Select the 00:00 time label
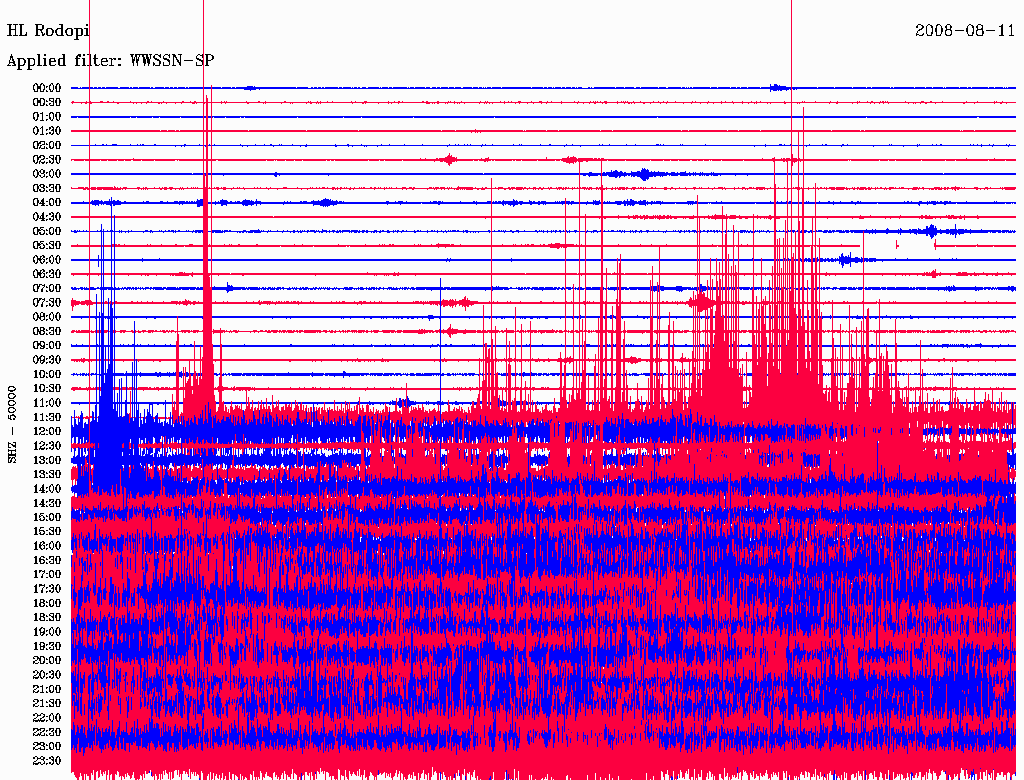1024x780 pixels. 47,88
